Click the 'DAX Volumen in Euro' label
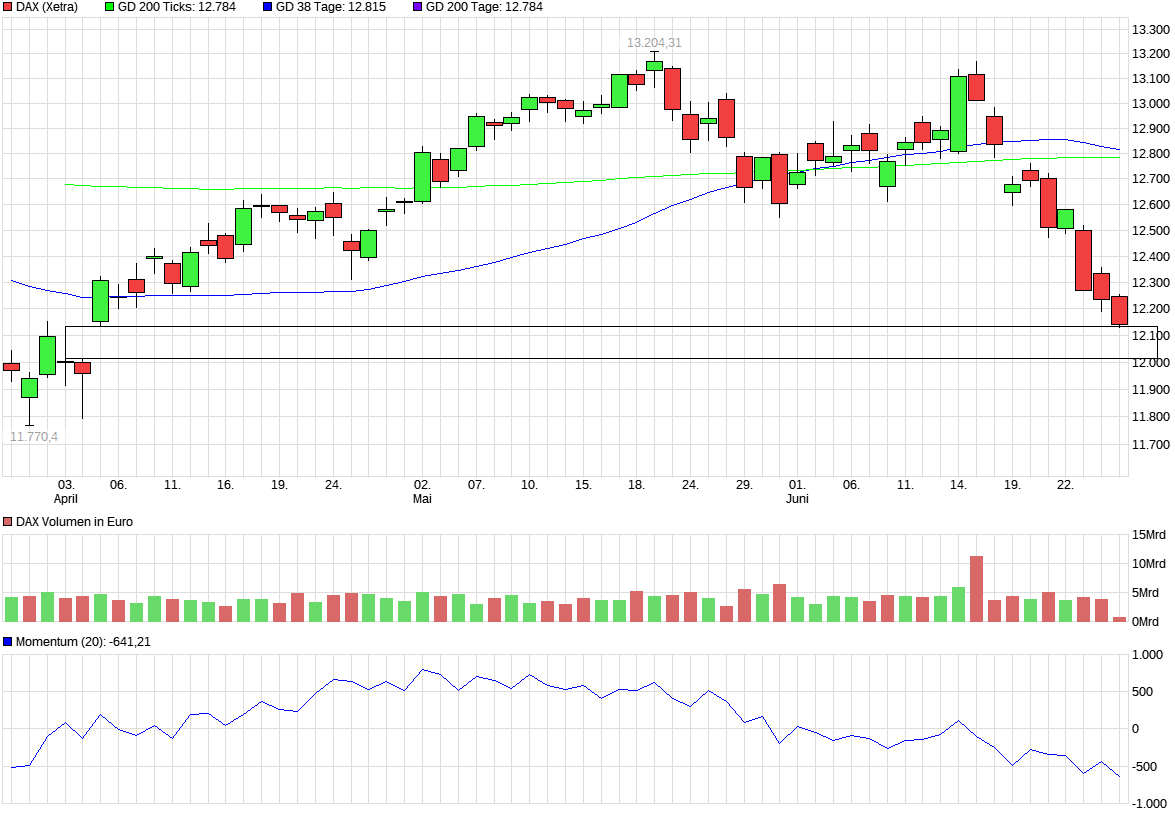1175x815 pixels. 74,521
